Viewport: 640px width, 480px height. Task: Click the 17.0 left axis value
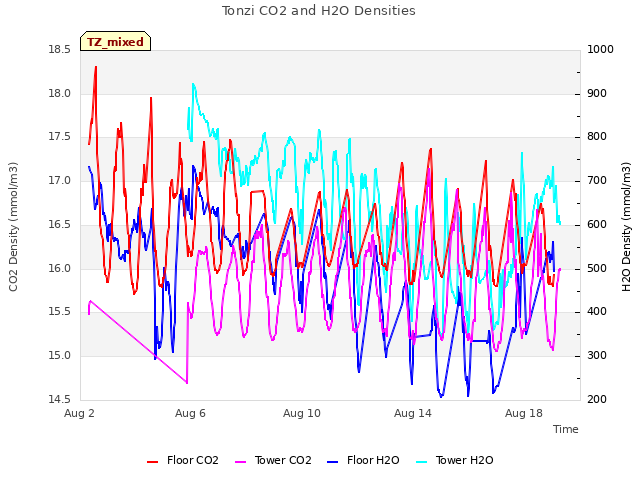tap(60, 180)
